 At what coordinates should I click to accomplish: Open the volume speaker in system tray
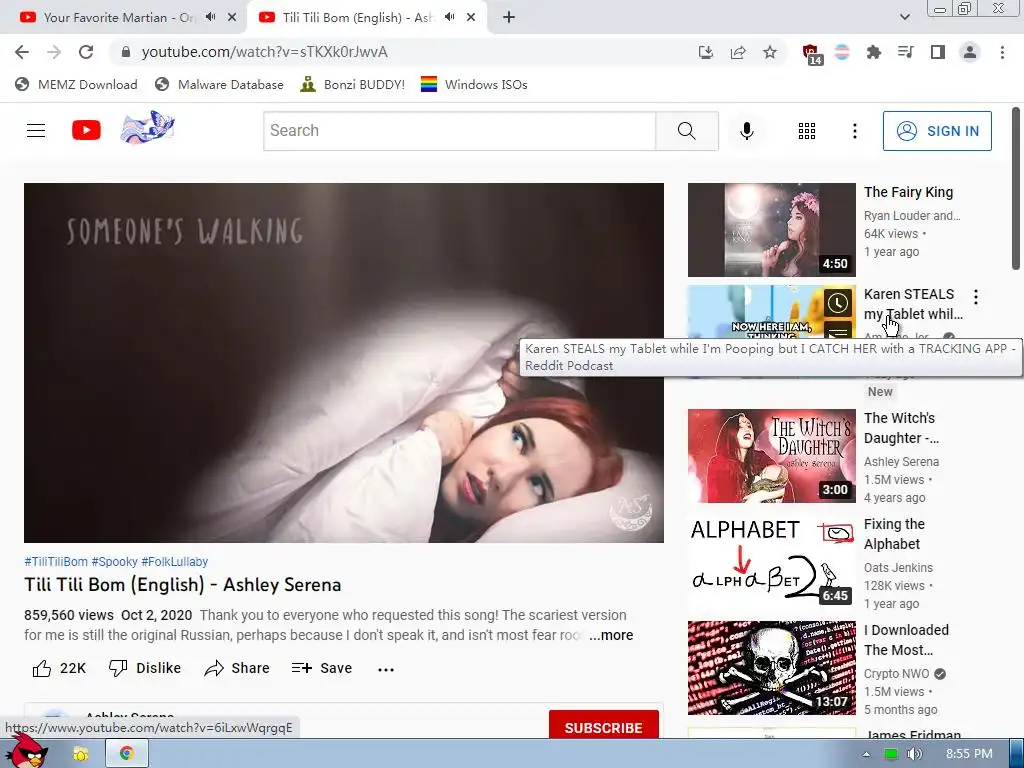coord(914,754)
